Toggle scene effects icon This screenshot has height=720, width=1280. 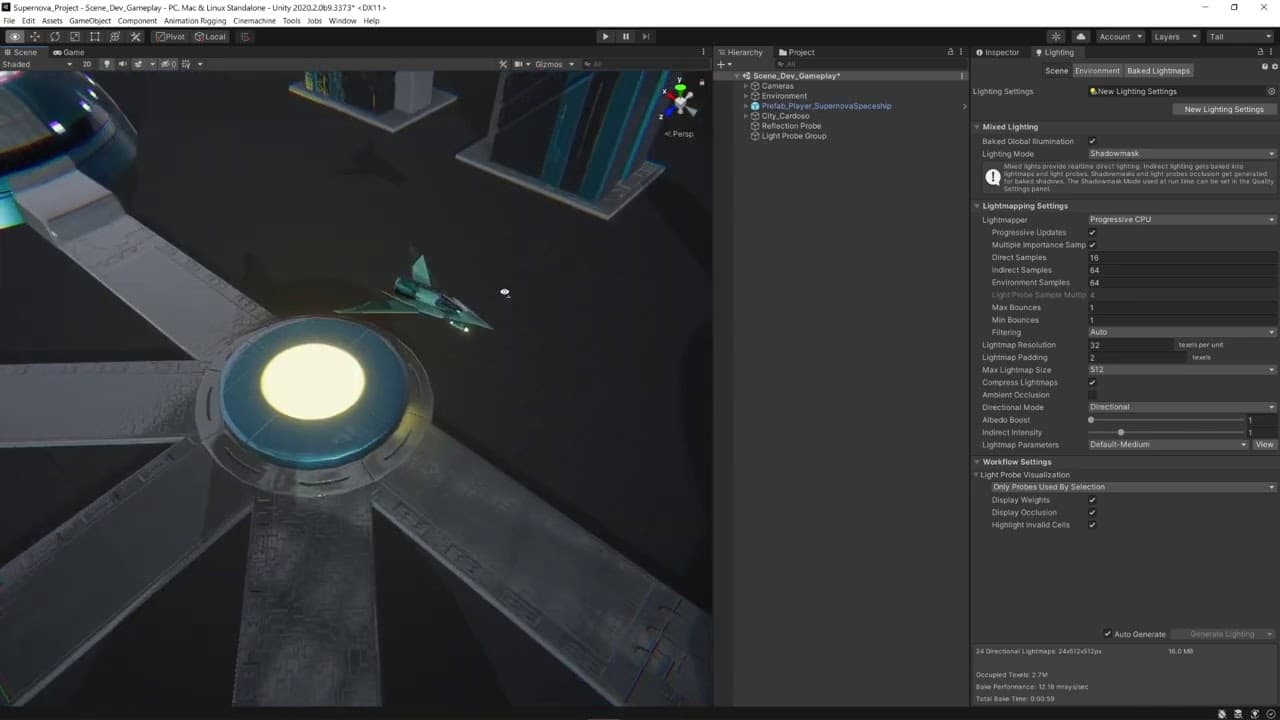(139, 64)
